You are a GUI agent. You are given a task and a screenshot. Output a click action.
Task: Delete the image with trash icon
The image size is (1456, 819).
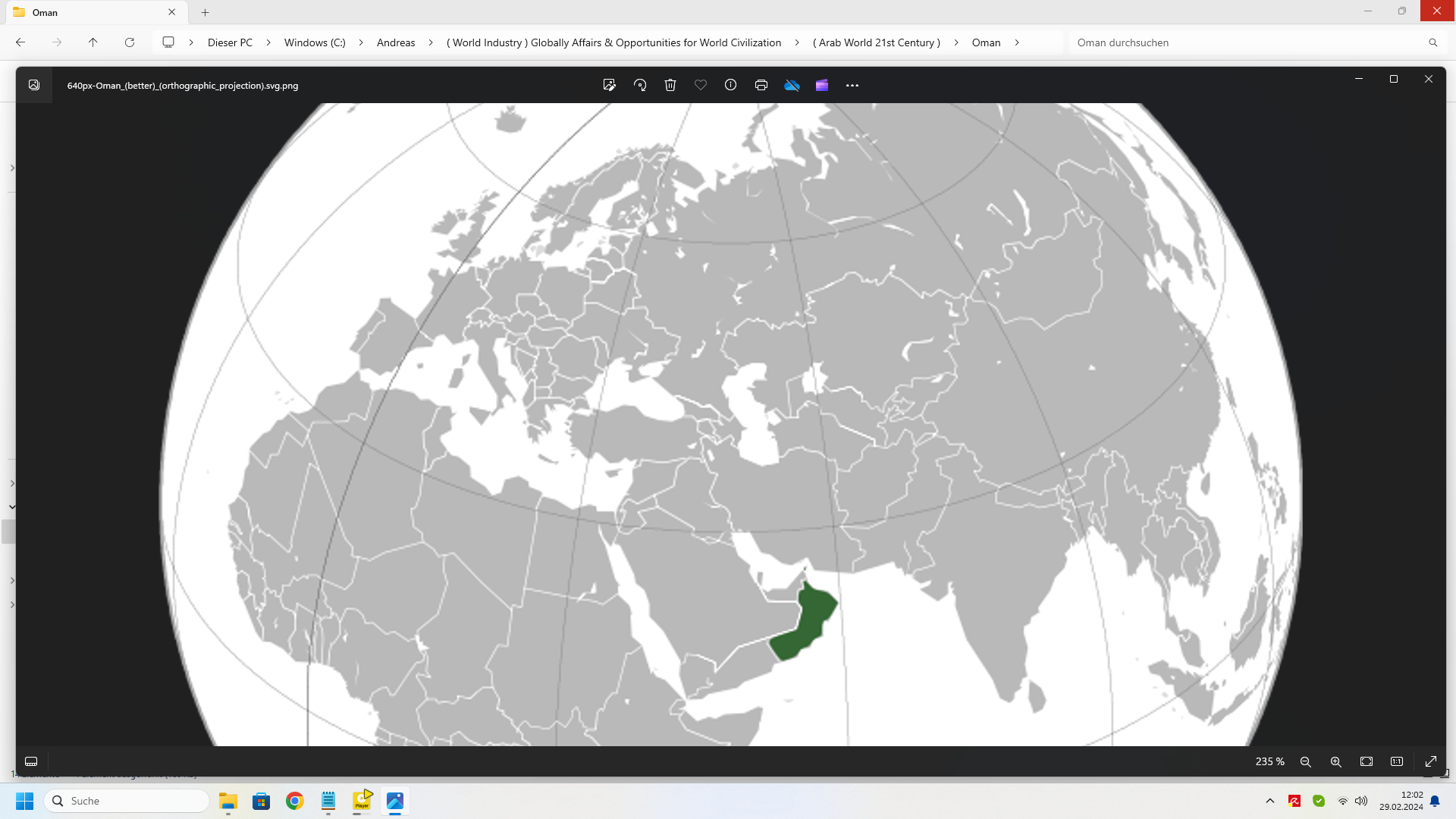coord(670,85)
